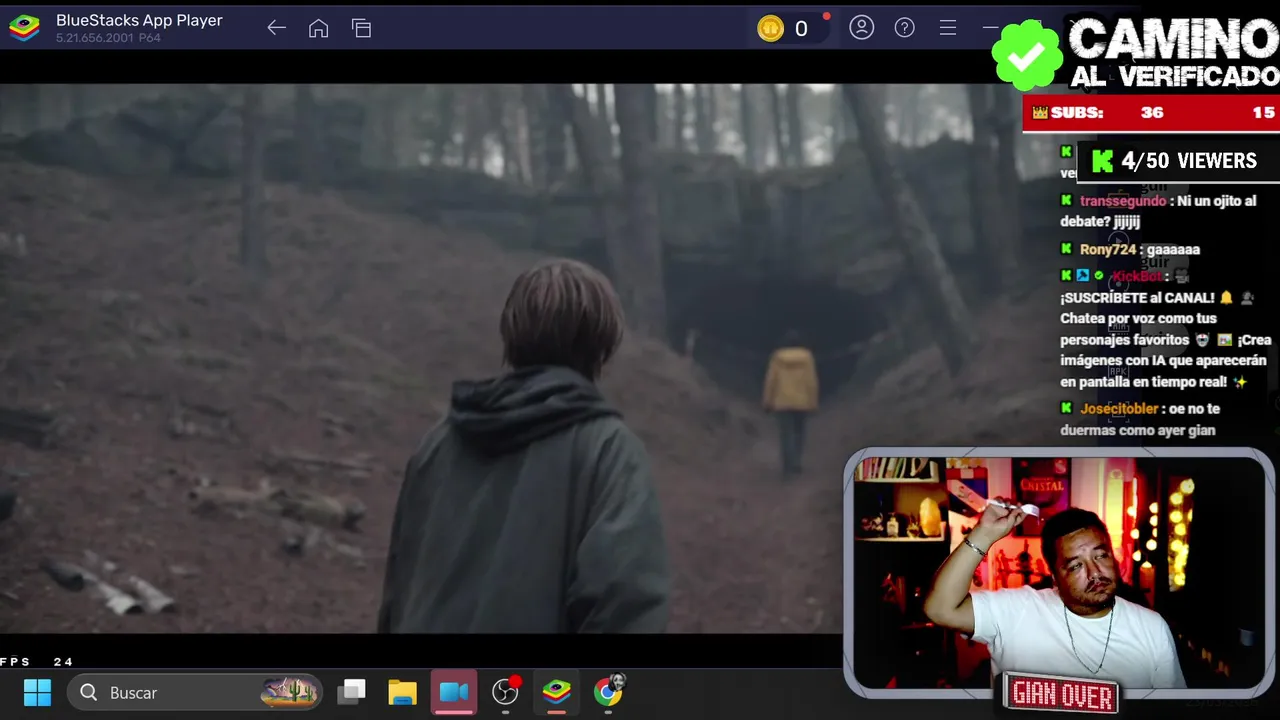Viewport: 1280px width, 720px height.
Task: Click the Rony724 username in chat
Action: tap(1108, 249)
